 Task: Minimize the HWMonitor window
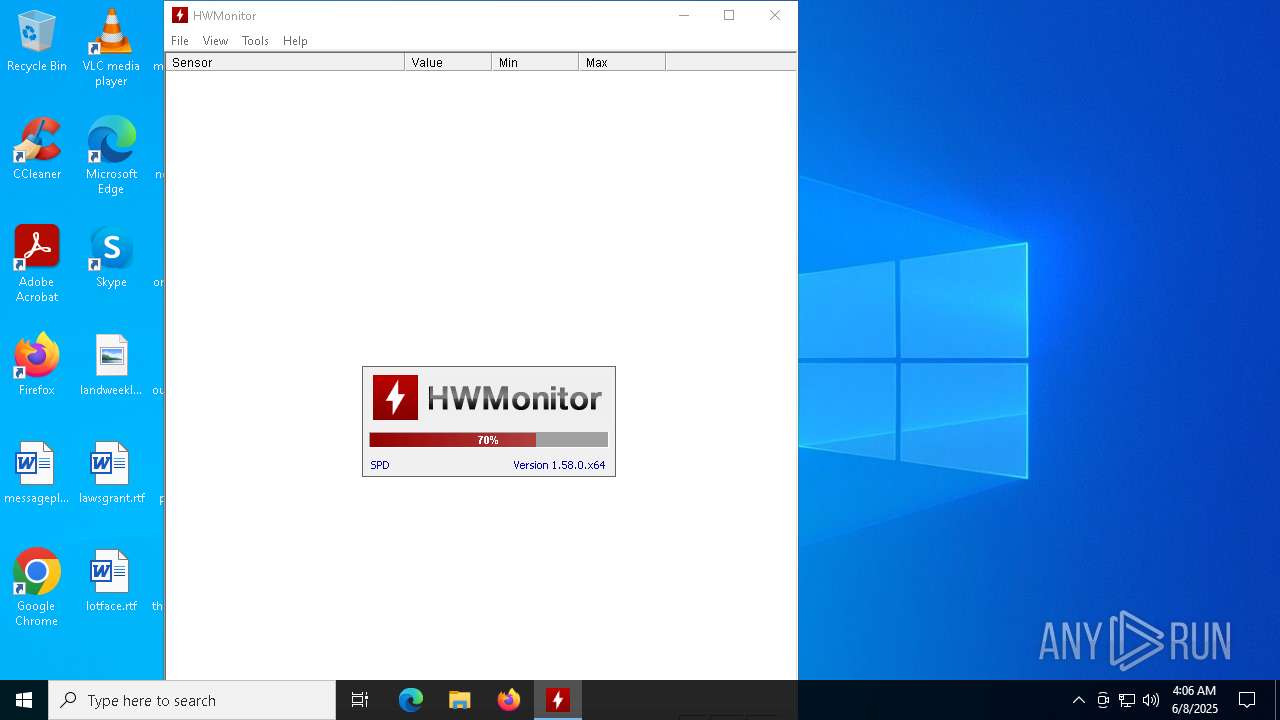pyautogui.click(x=684, y=15)
